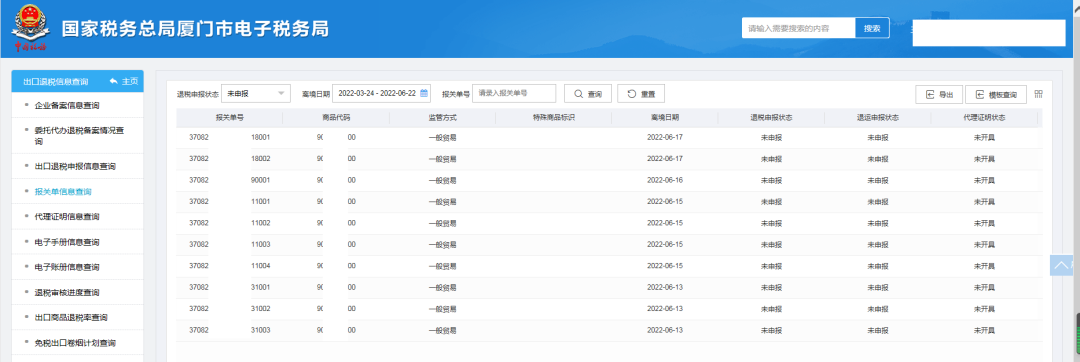Click 未开具 in the 90001 row

click(x=984, y=180)
